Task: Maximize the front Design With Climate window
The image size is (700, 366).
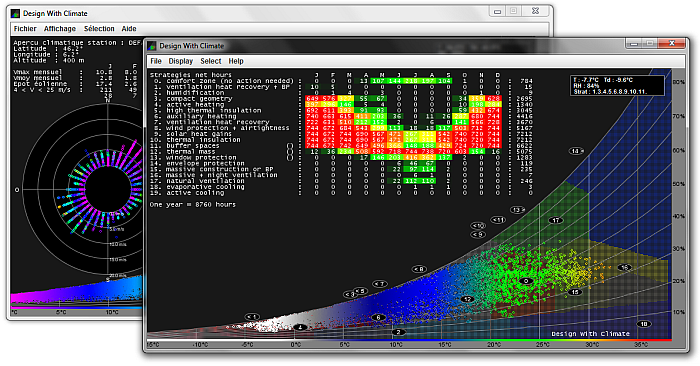Action: click(650, 43)
